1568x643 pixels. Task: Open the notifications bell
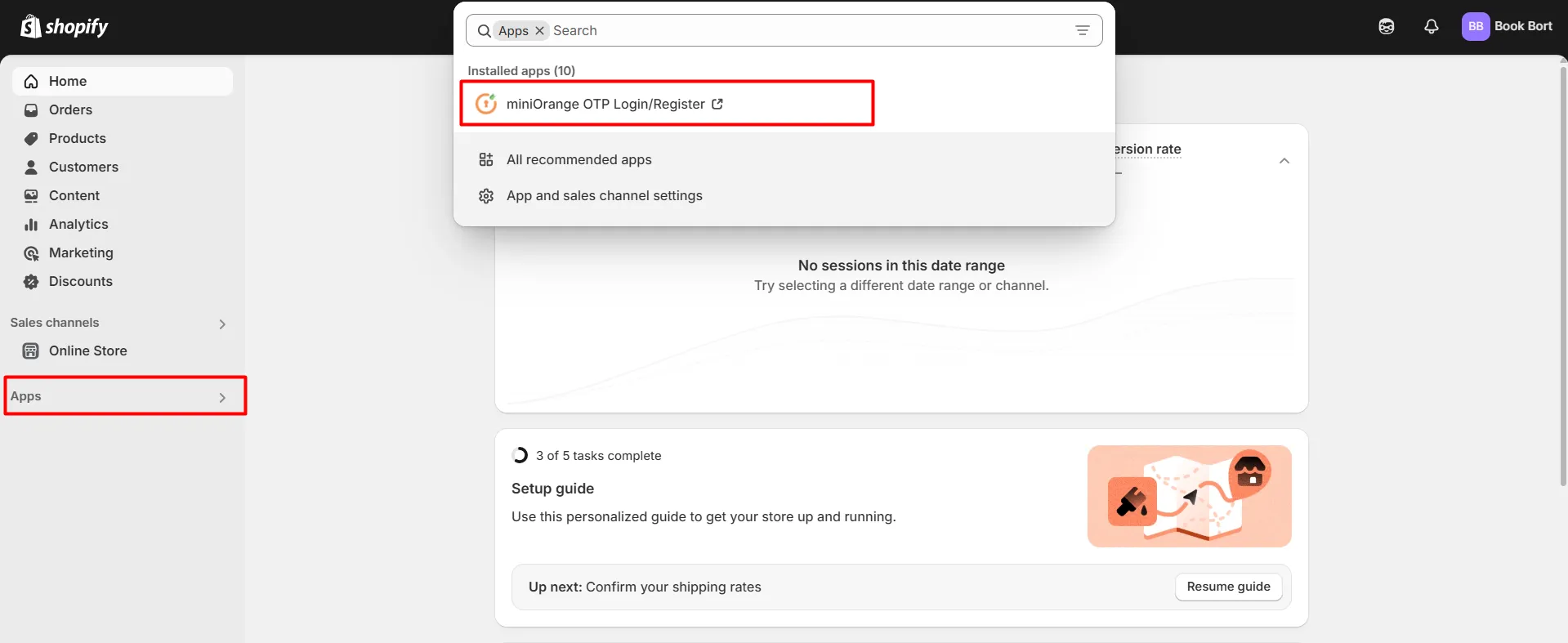pyautogui.click(x=1431, y=26)
